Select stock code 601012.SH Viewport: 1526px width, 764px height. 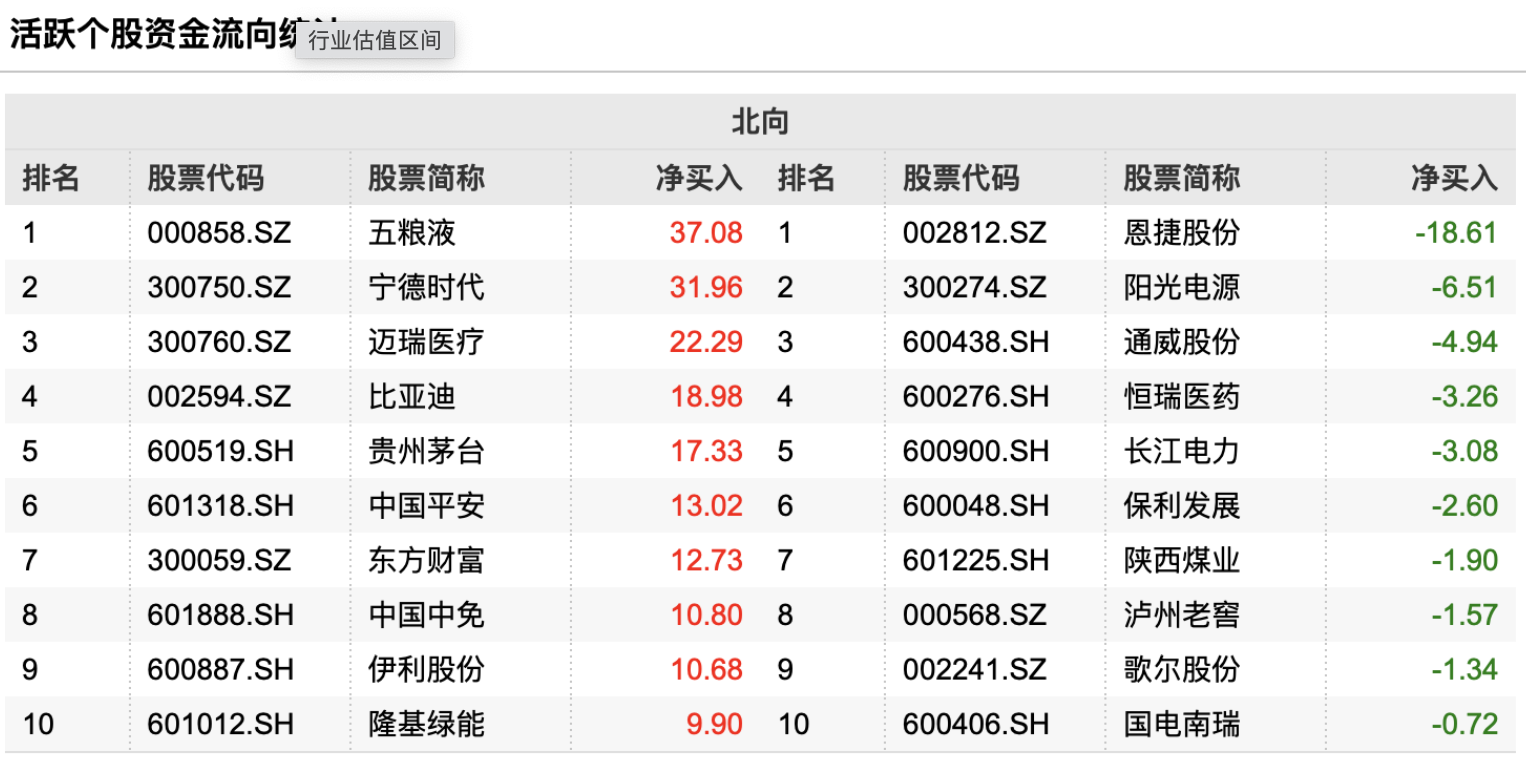point(221,724)
